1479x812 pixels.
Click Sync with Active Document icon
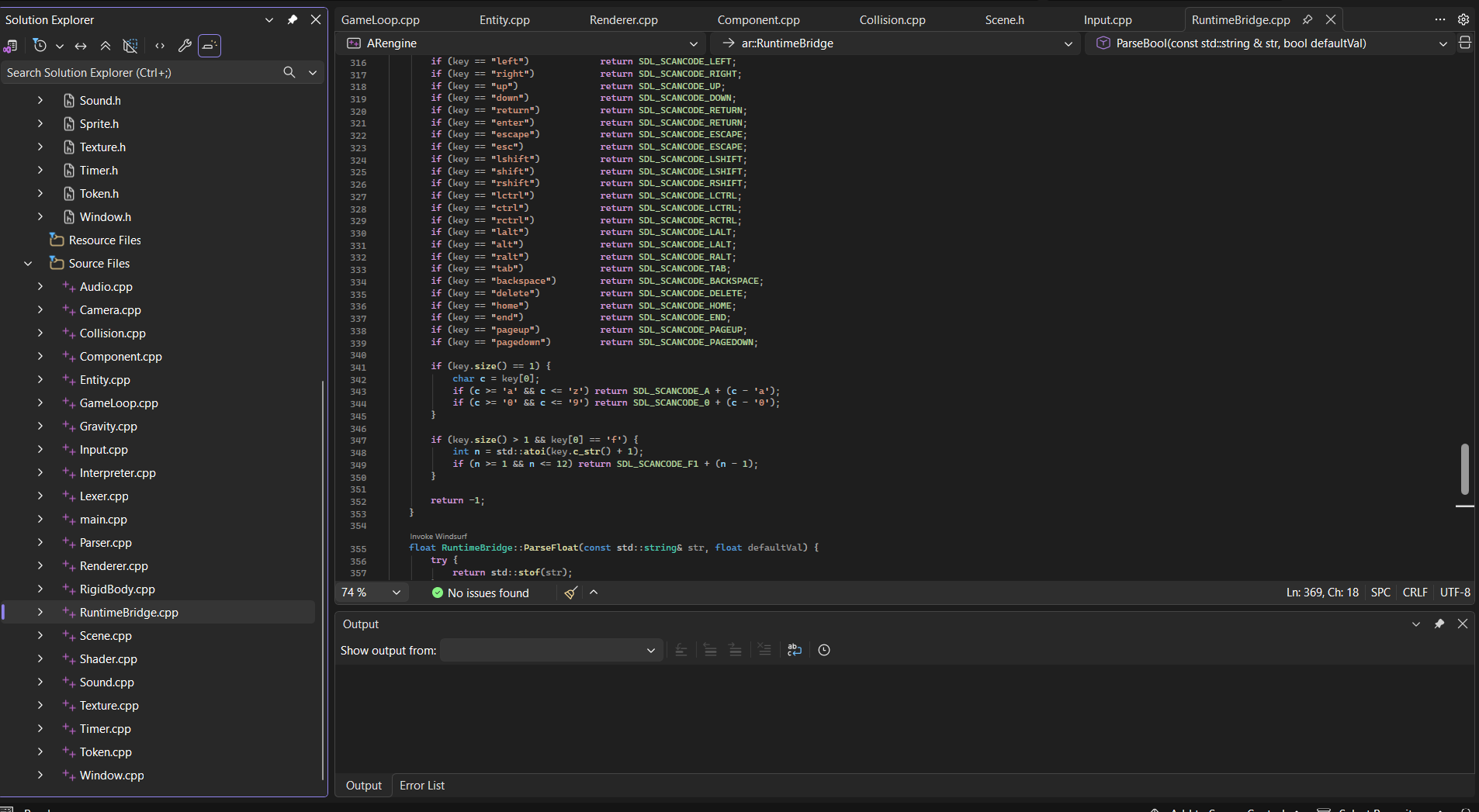point(81,46)
